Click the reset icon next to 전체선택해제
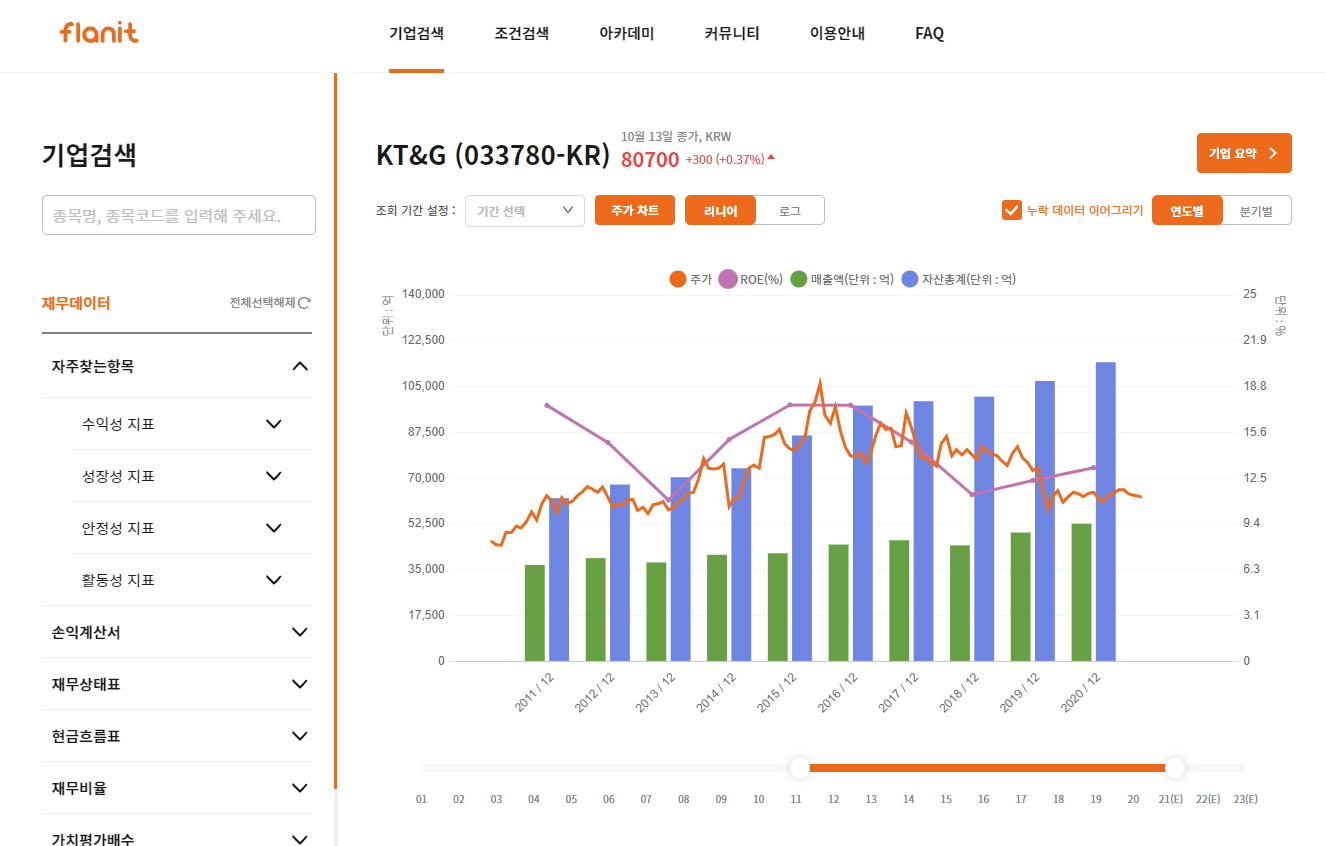The width and height of the screenshot is (1325, 846). pyautogui.click(x=304, y=303)
